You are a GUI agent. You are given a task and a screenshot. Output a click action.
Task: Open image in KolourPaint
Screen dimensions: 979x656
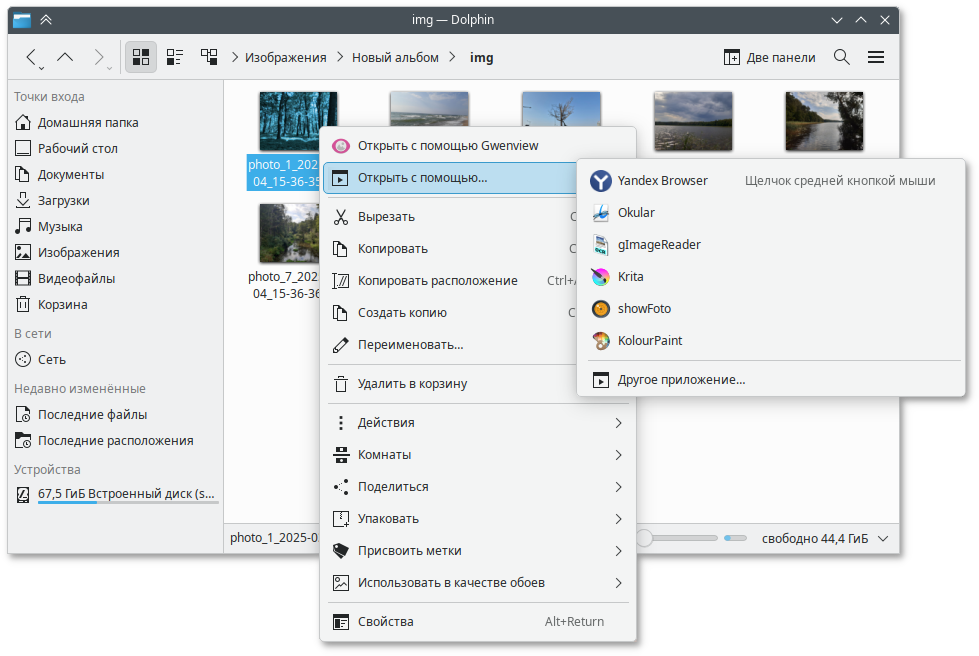coord(649,341)
